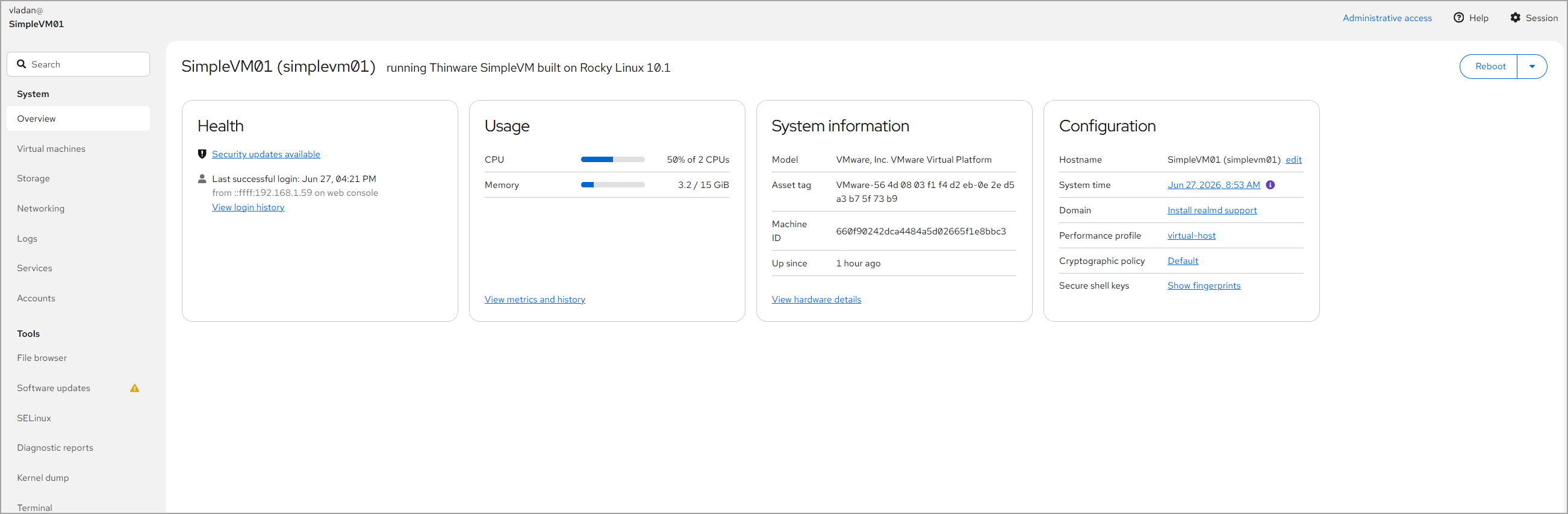Click the Session menu label
Image resolution: width=1568 pixels, height=514 pixels.
coord(1542,18)
